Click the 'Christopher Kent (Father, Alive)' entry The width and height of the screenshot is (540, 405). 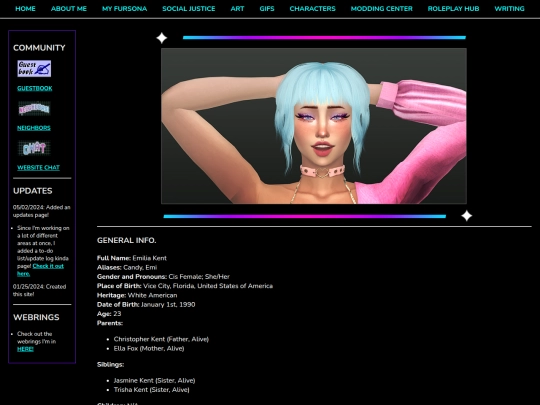pos(161,339)
